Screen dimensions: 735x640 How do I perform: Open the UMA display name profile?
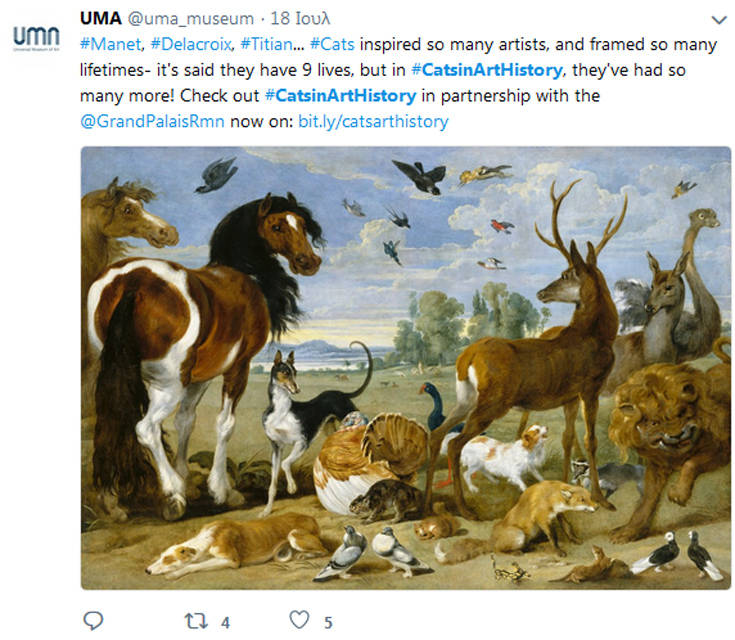[x=99, y=19]
